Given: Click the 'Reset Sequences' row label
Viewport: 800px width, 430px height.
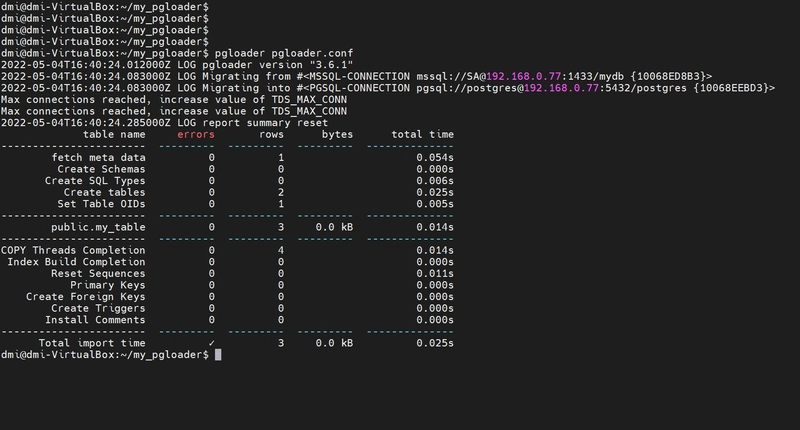Looking at the screenshot, I should [98, 273].
